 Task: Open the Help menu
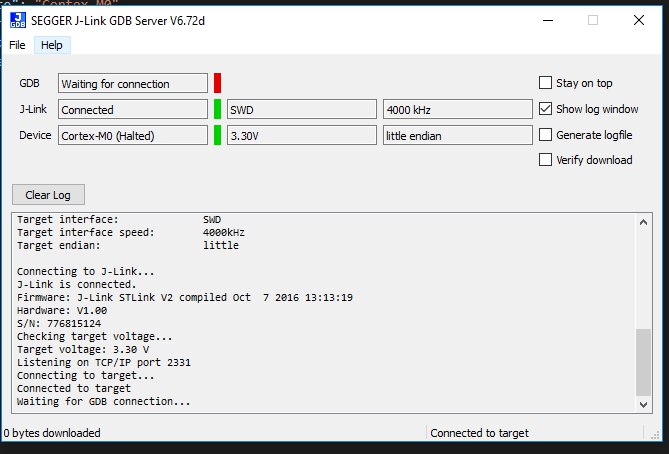pyautogui.click(x=52, y=45)
